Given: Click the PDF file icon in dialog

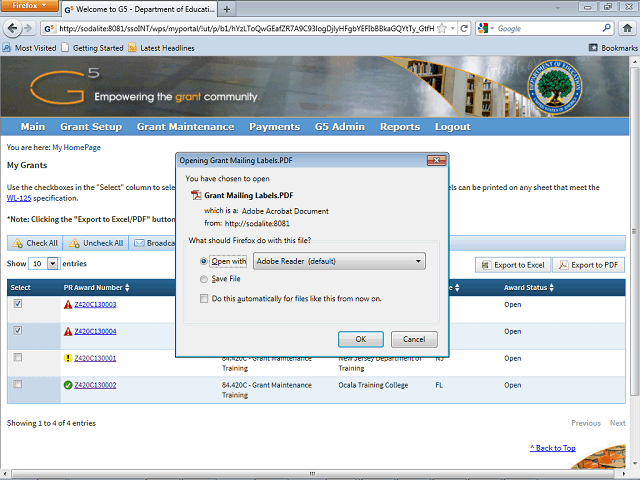Looking at the screenshot, I should 196,195.
